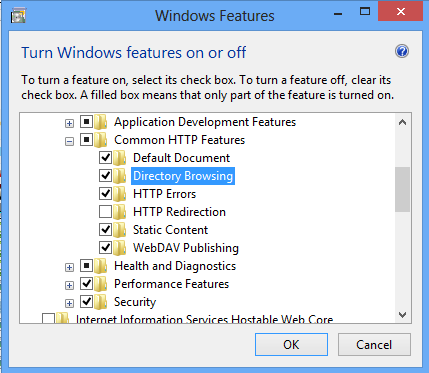Click the Static Content folder icon
The height and width of the screenshot is (373, 429).
(x=119, y=230)
